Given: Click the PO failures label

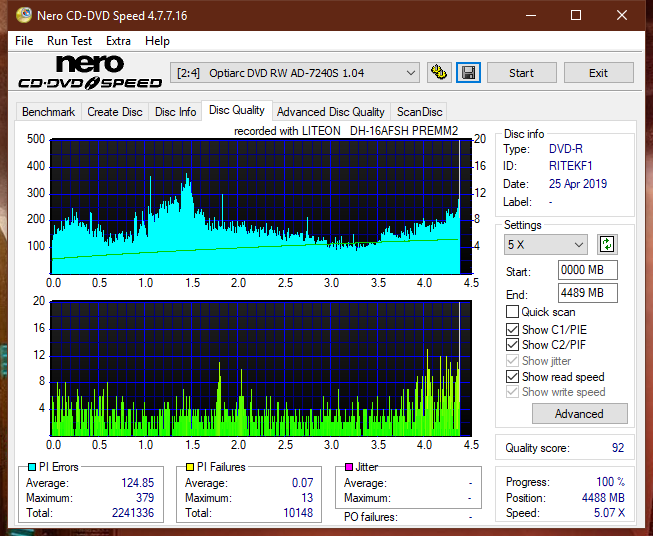Looking at the screenshot, I should click(371, 517).
